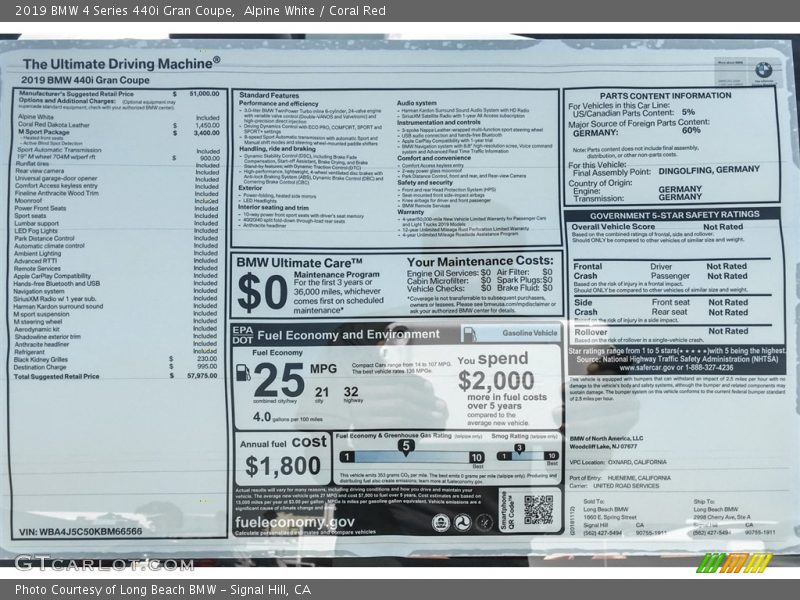This screenshot has width=800, height=600.
Task: Click the 'Power Front Seats' row
Action: (116, 208)
